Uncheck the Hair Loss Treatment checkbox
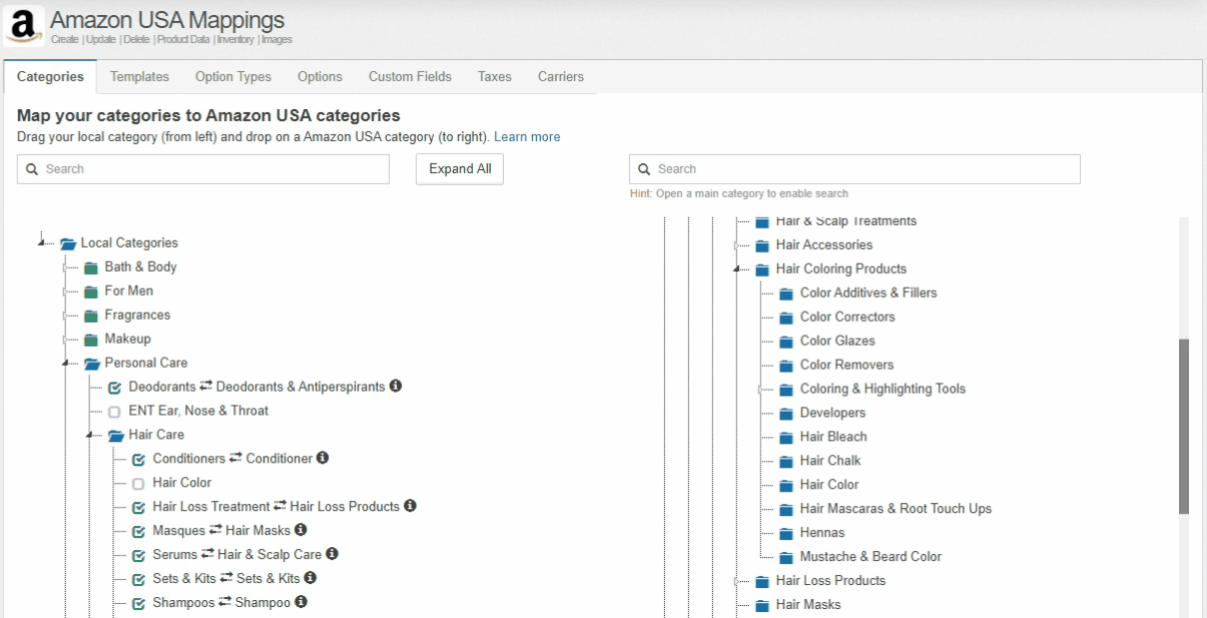This screenshot has height=618, width=1207. (138, 507)
